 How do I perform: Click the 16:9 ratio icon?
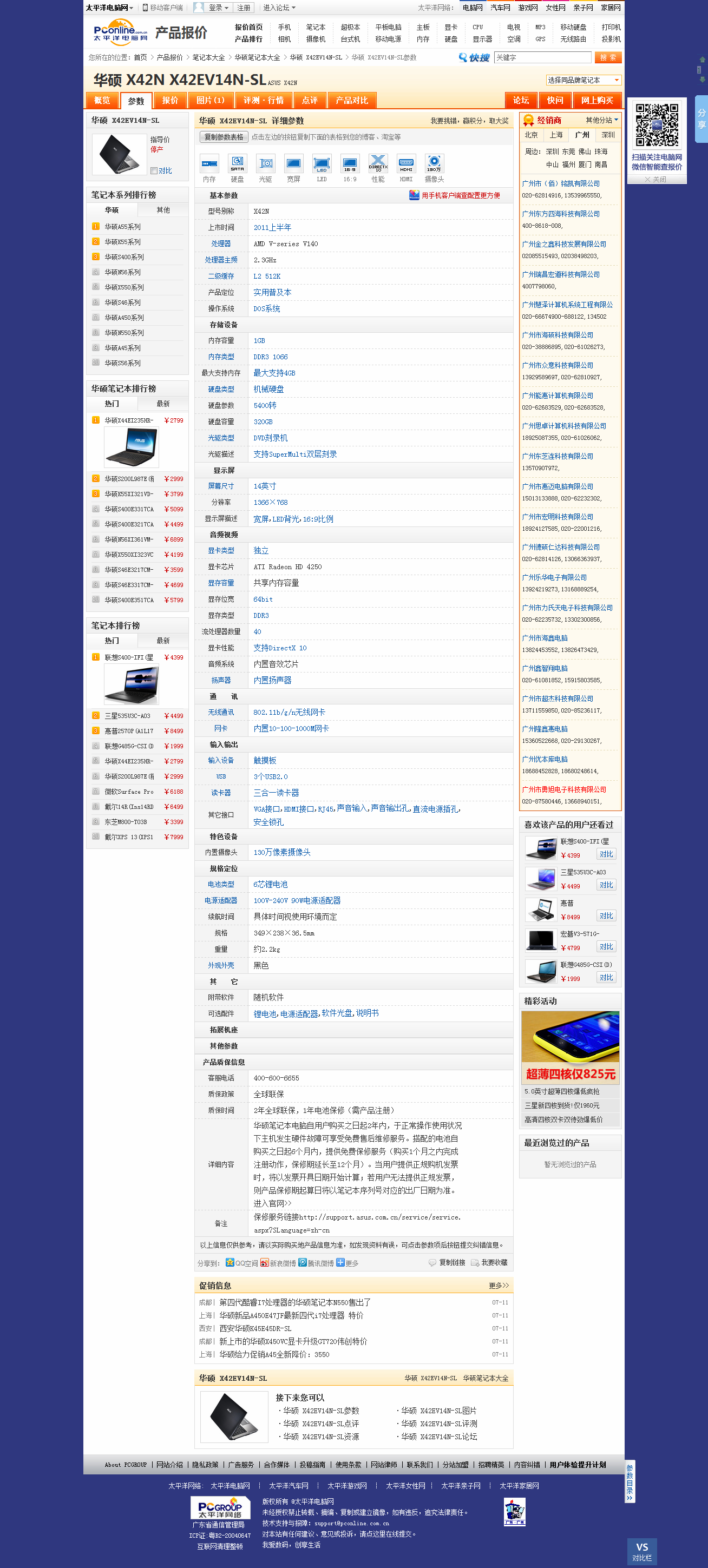[350, 163]
